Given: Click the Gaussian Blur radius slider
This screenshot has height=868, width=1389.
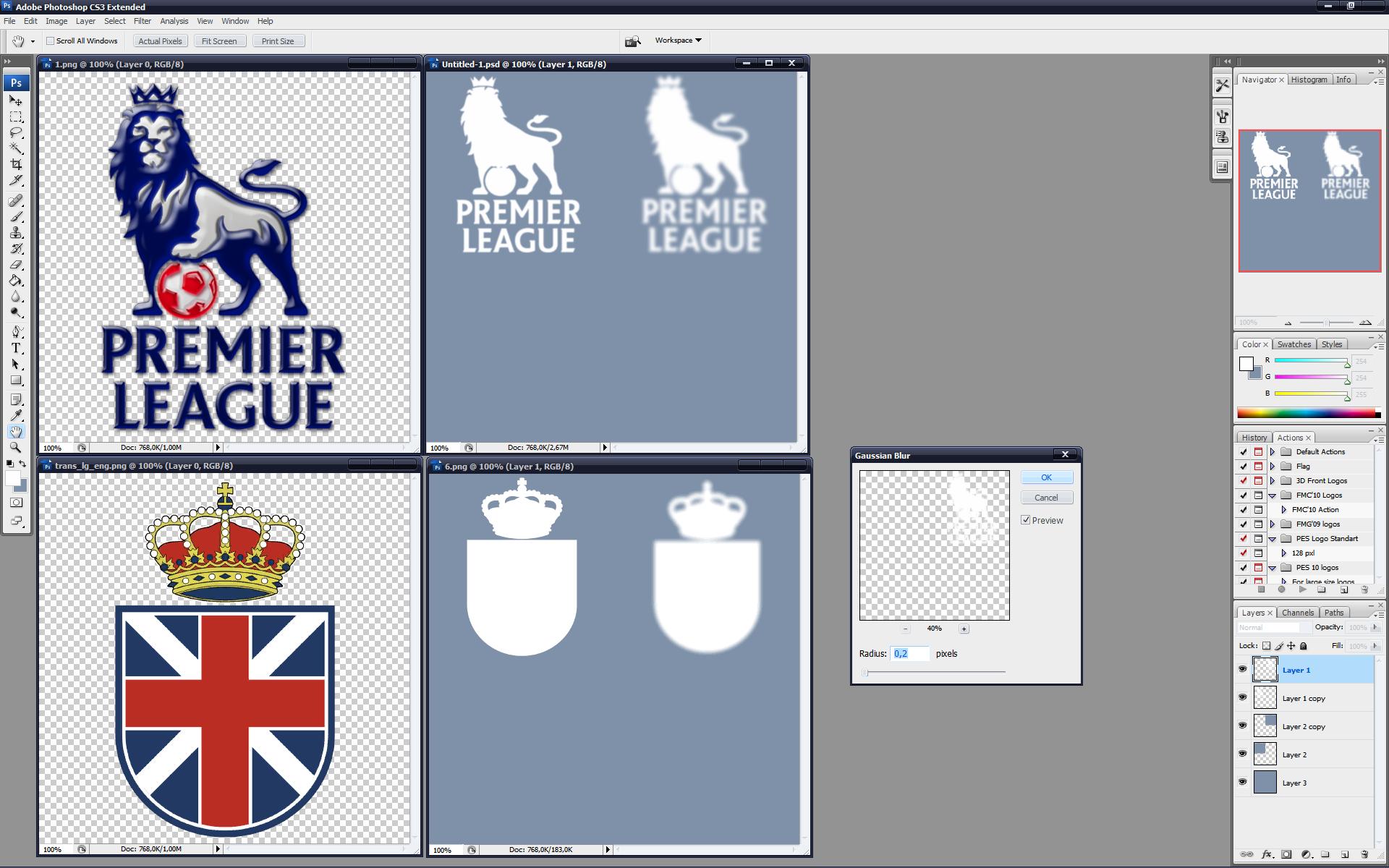Looking at the screenshot, I should pos(933,672).
